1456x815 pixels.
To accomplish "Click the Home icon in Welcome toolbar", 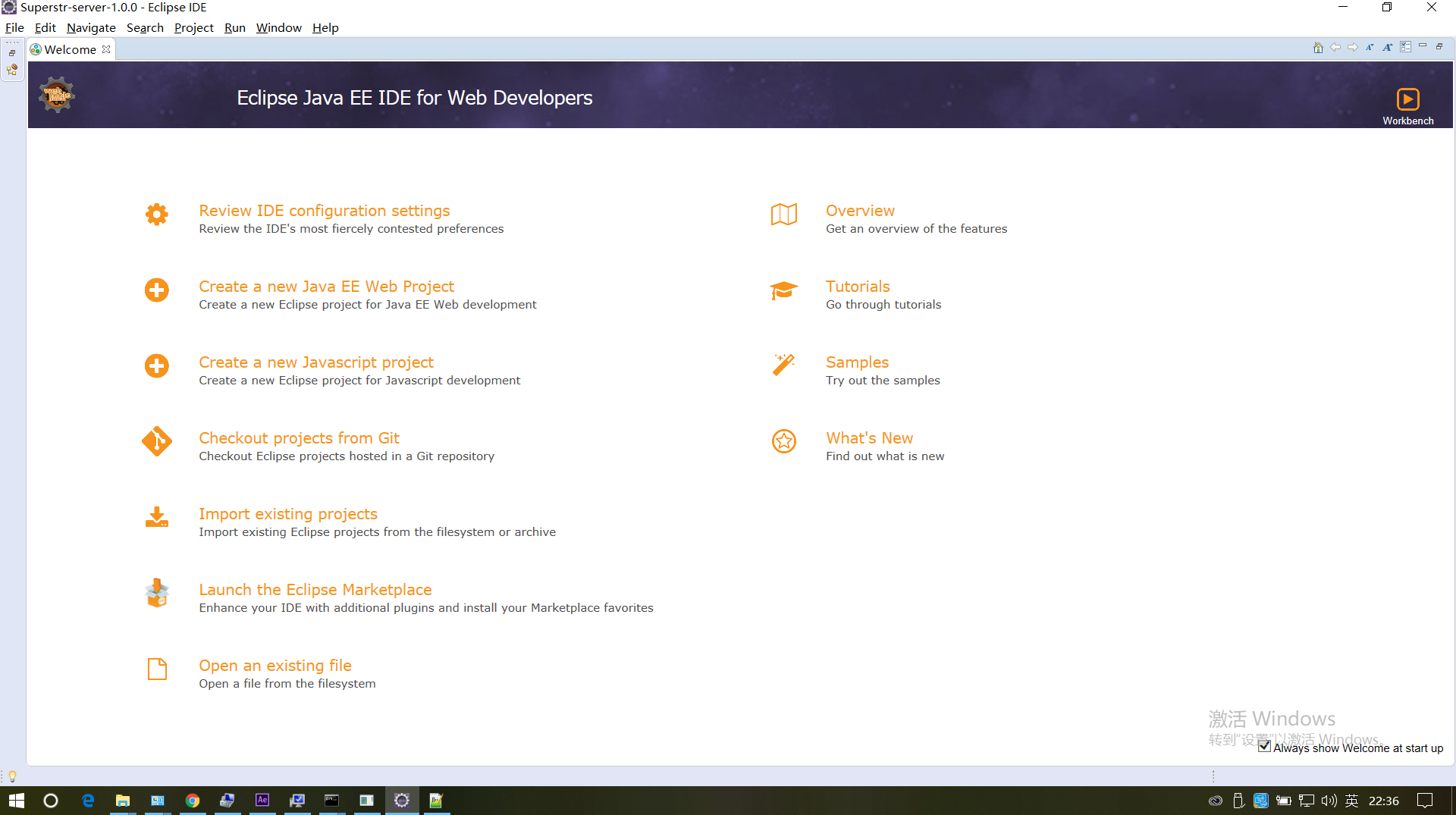I will tap(1318, 47).
